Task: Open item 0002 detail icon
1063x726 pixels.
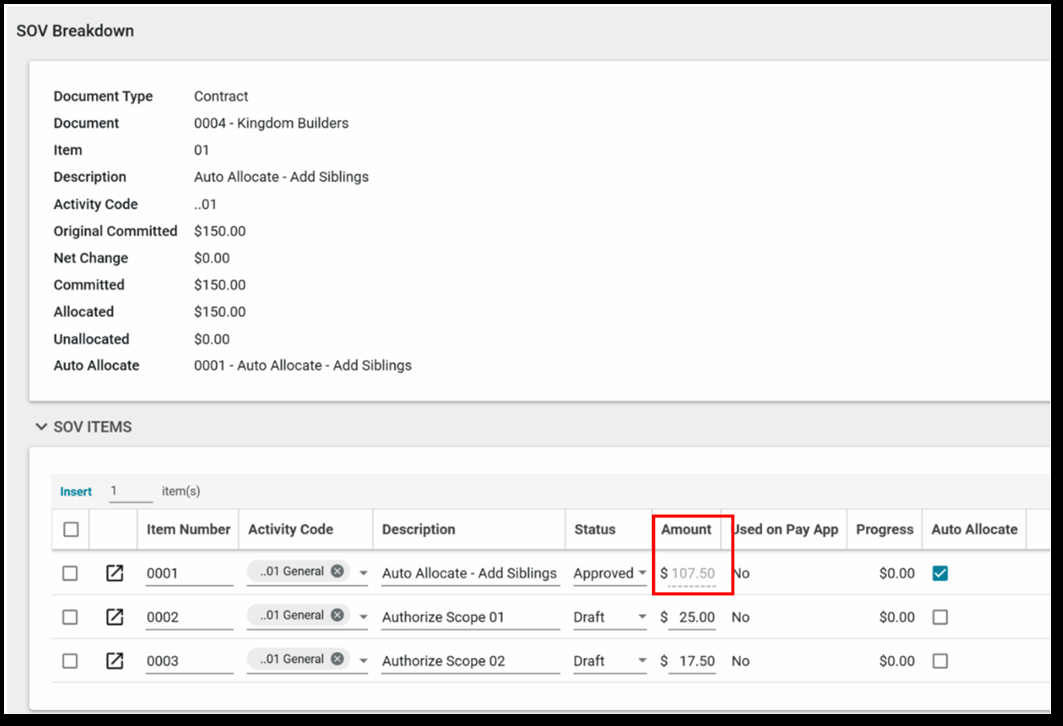Action: 115,618
